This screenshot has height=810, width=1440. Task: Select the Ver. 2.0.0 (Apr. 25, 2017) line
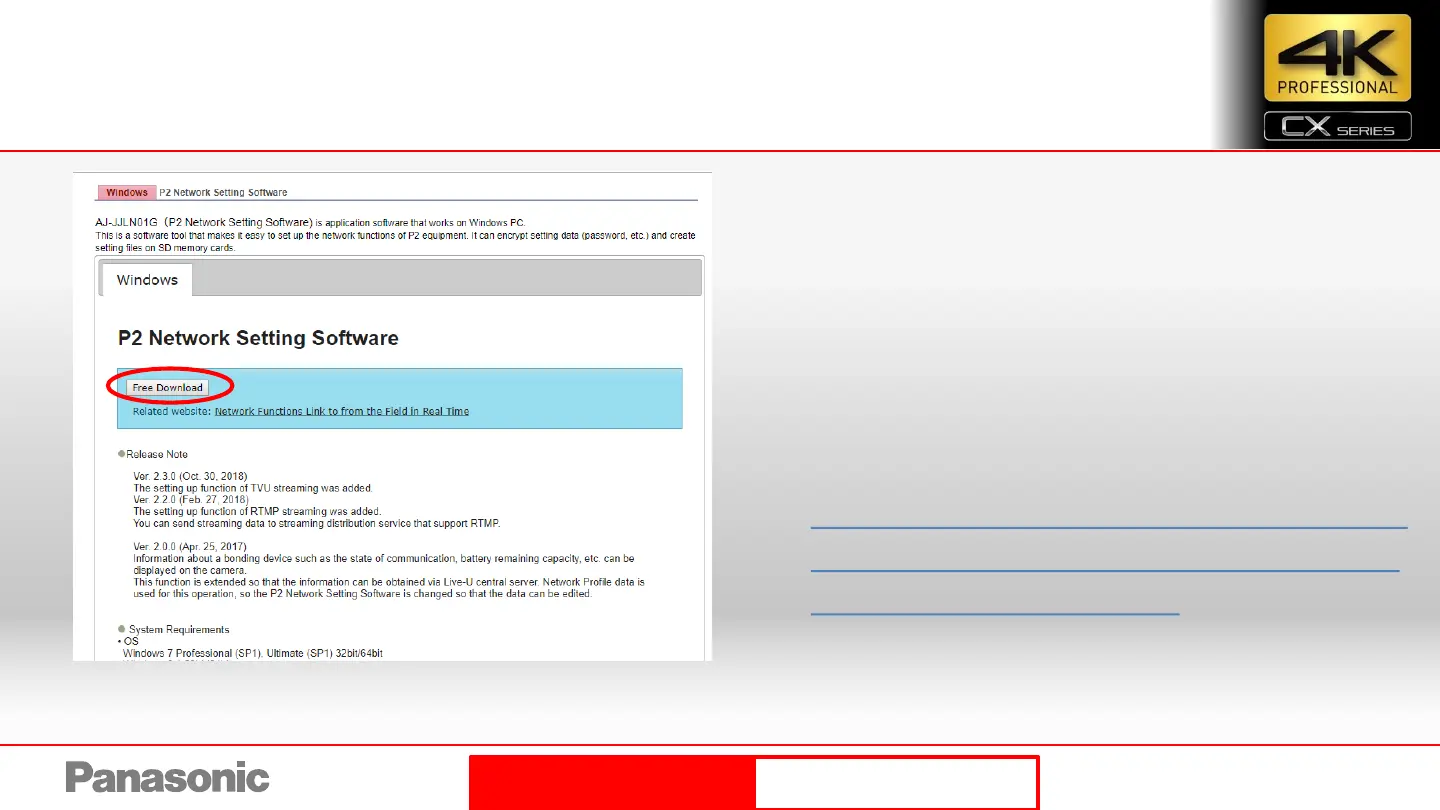[190, 546]
